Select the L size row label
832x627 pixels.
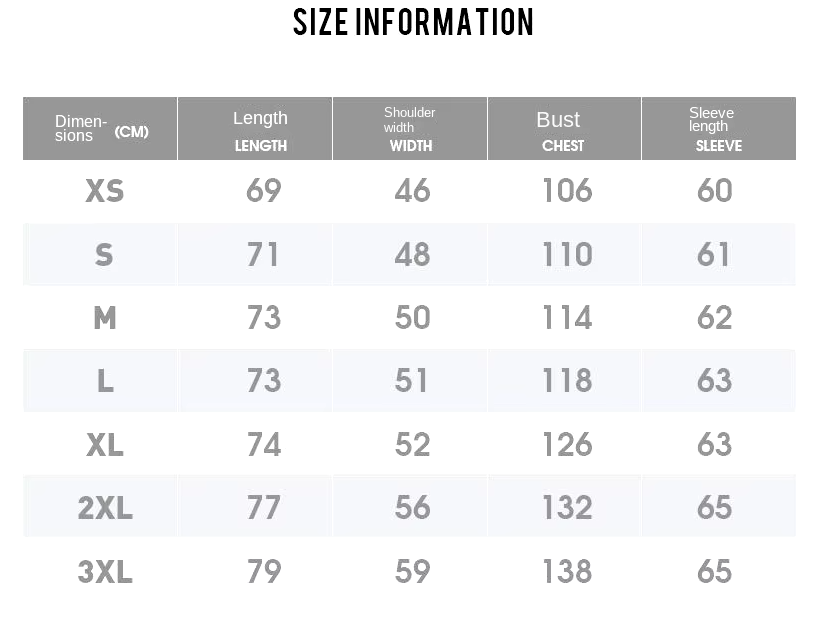point(105,381)
